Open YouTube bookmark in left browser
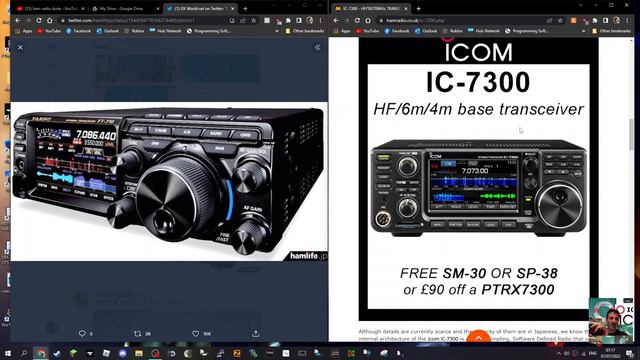Image resolution: width=640 pixels, height=360 pixels. (49, 31)
